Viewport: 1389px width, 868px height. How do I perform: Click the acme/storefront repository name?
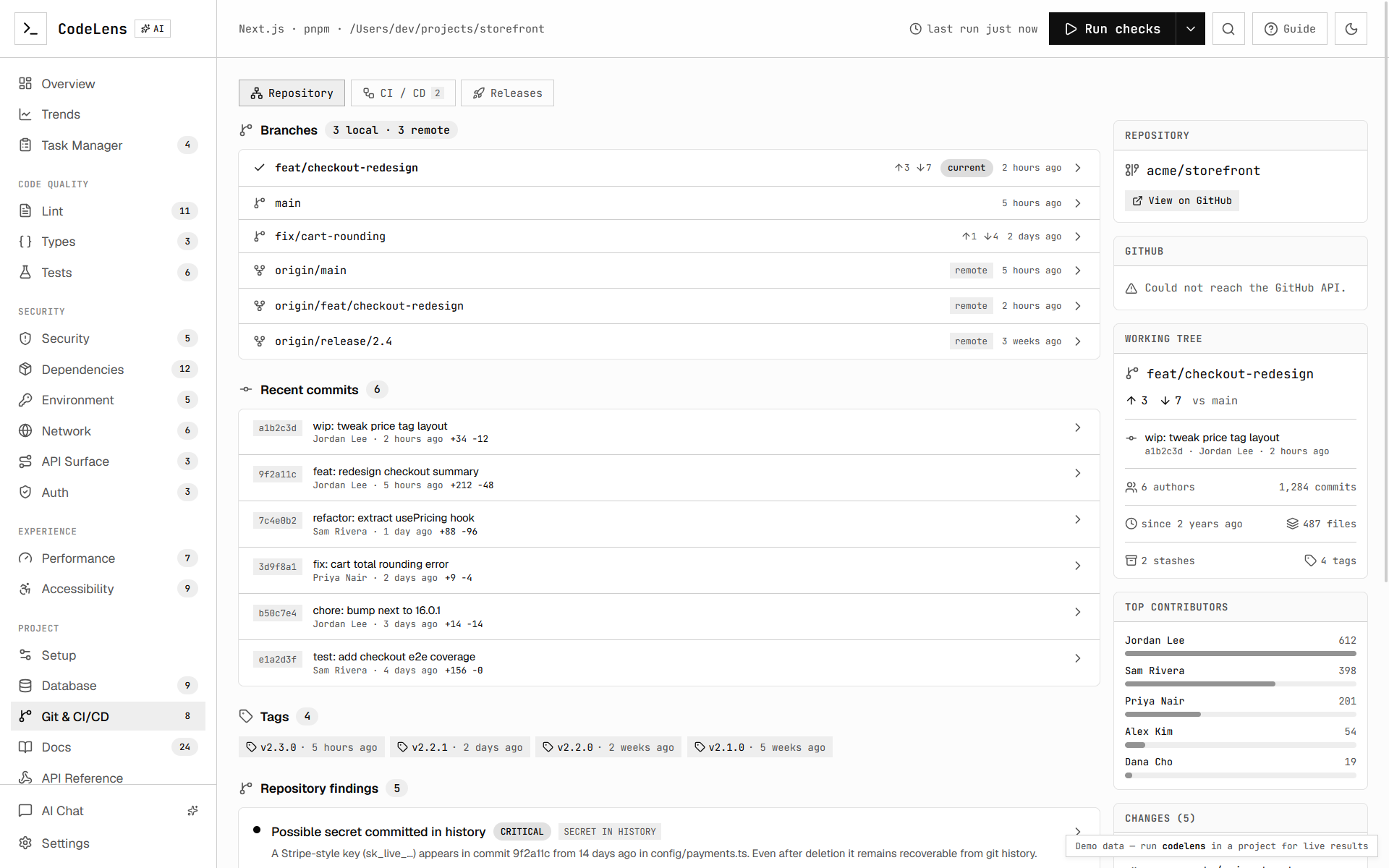coord(1203,171)
